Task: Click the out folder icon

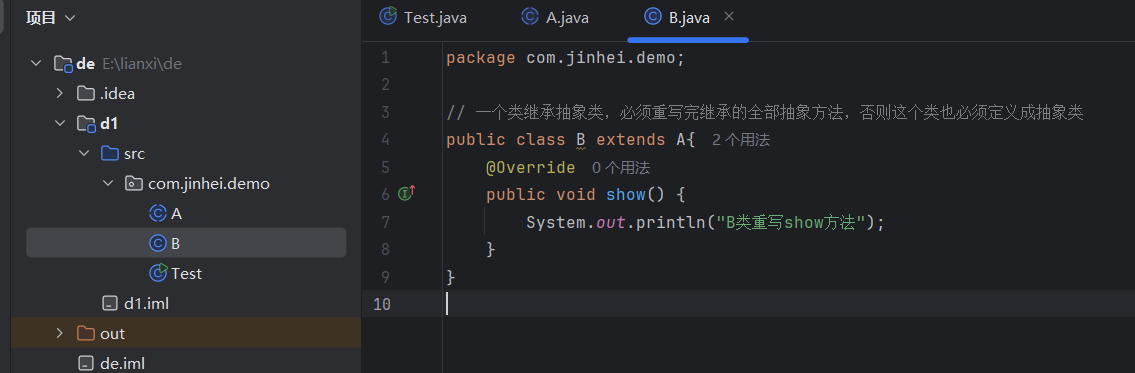Action: click(86, 333)
